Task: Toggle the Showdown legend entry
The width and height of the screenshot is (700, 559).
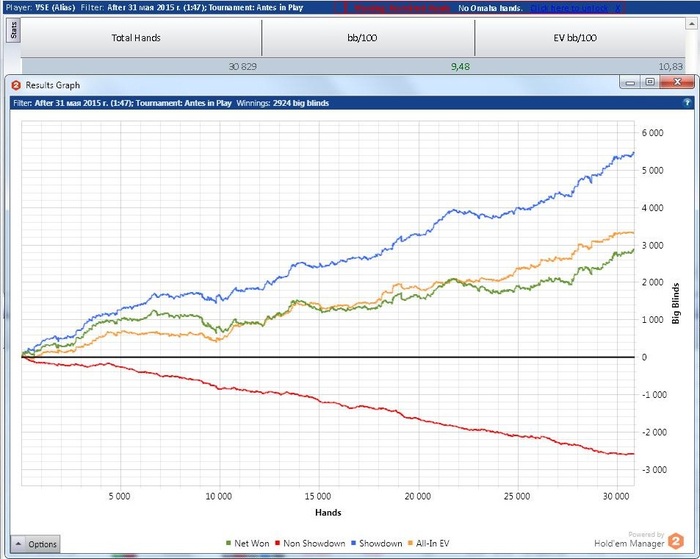Action: (377, 543)
